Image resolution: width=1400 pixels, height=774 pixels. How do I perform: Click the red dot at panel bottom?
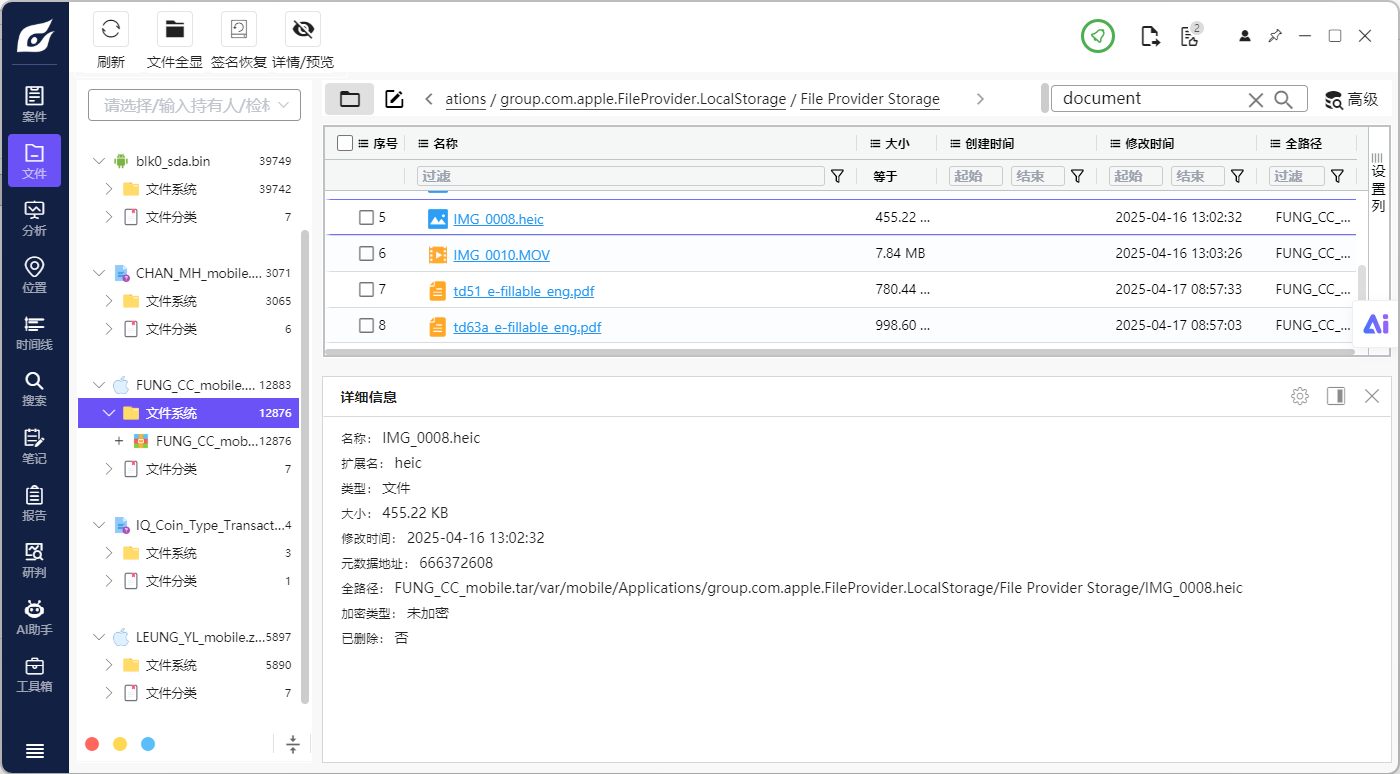pyautogui.click(x=92, y=744)
